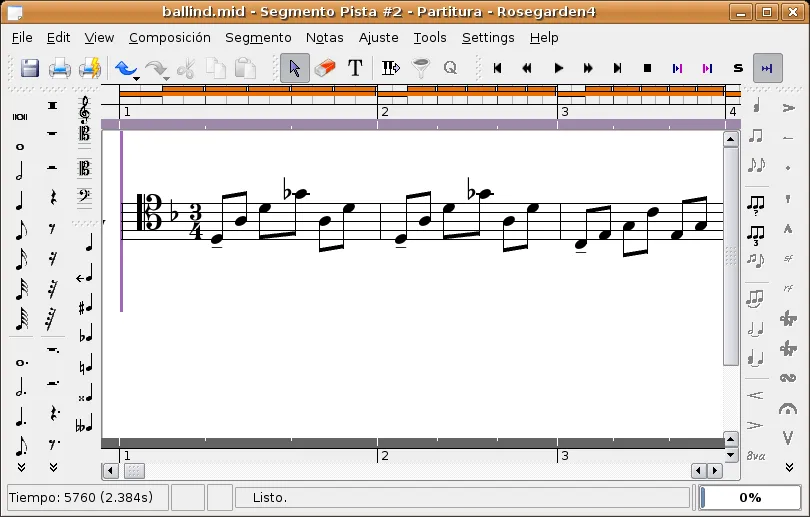Image resolution: width=810 pixels, height=517 pixels.
Task: Start playback with the Play button
Action: (x=558, y=68)
